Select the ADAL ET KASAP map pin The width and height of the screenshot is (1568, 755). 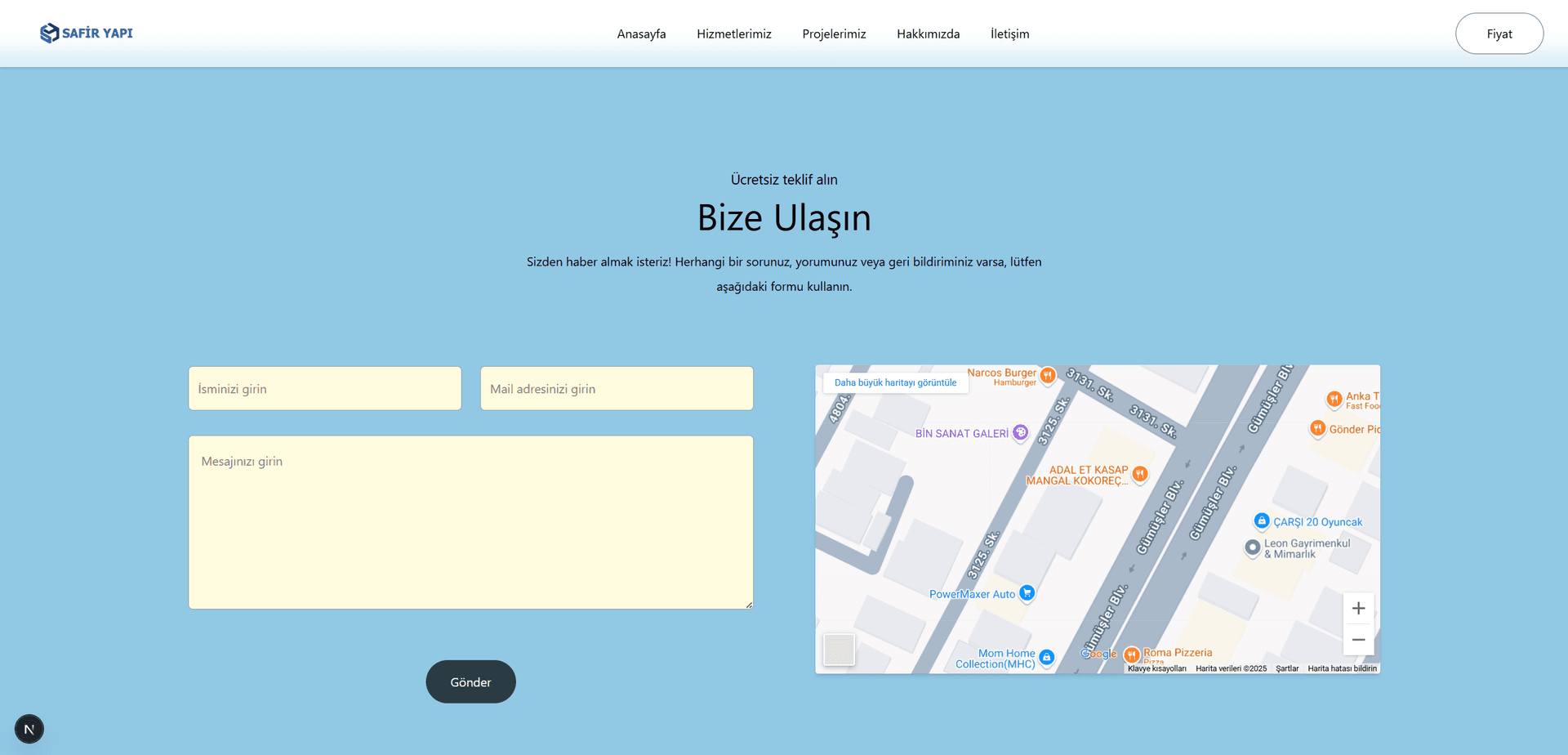coord(1140,474)
